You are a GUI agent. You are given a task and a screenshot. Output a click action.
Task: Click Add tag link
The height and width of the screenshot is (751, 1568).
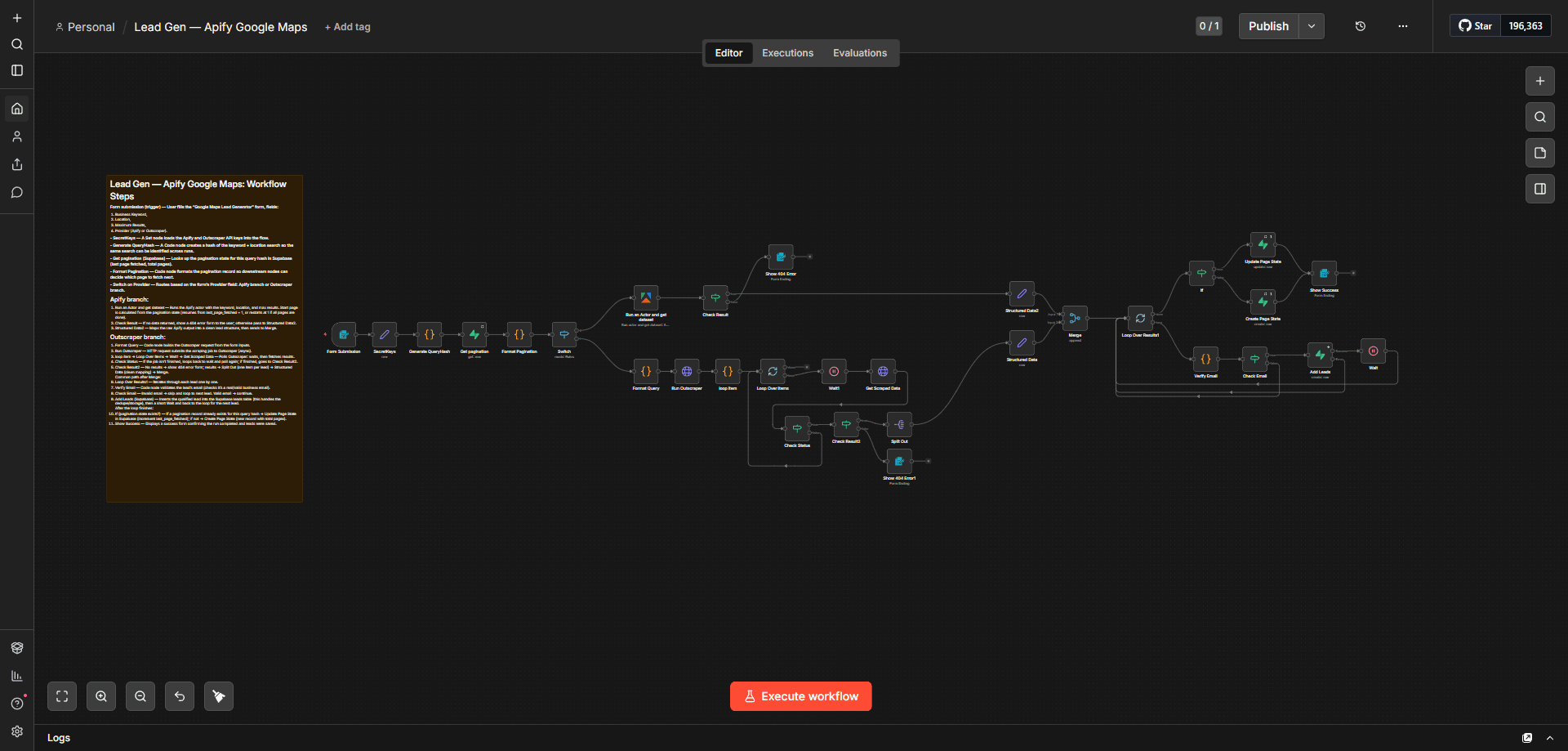[x=348, y=27]
